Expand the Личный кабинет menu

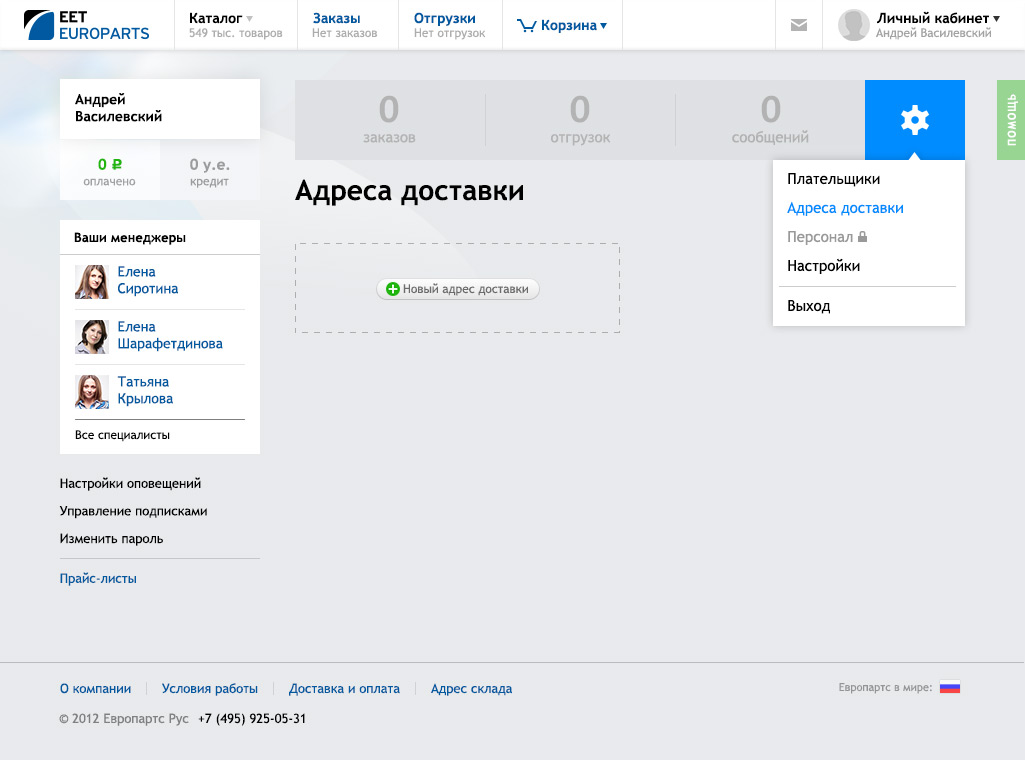pyautogui.click(x=937, y=18)
